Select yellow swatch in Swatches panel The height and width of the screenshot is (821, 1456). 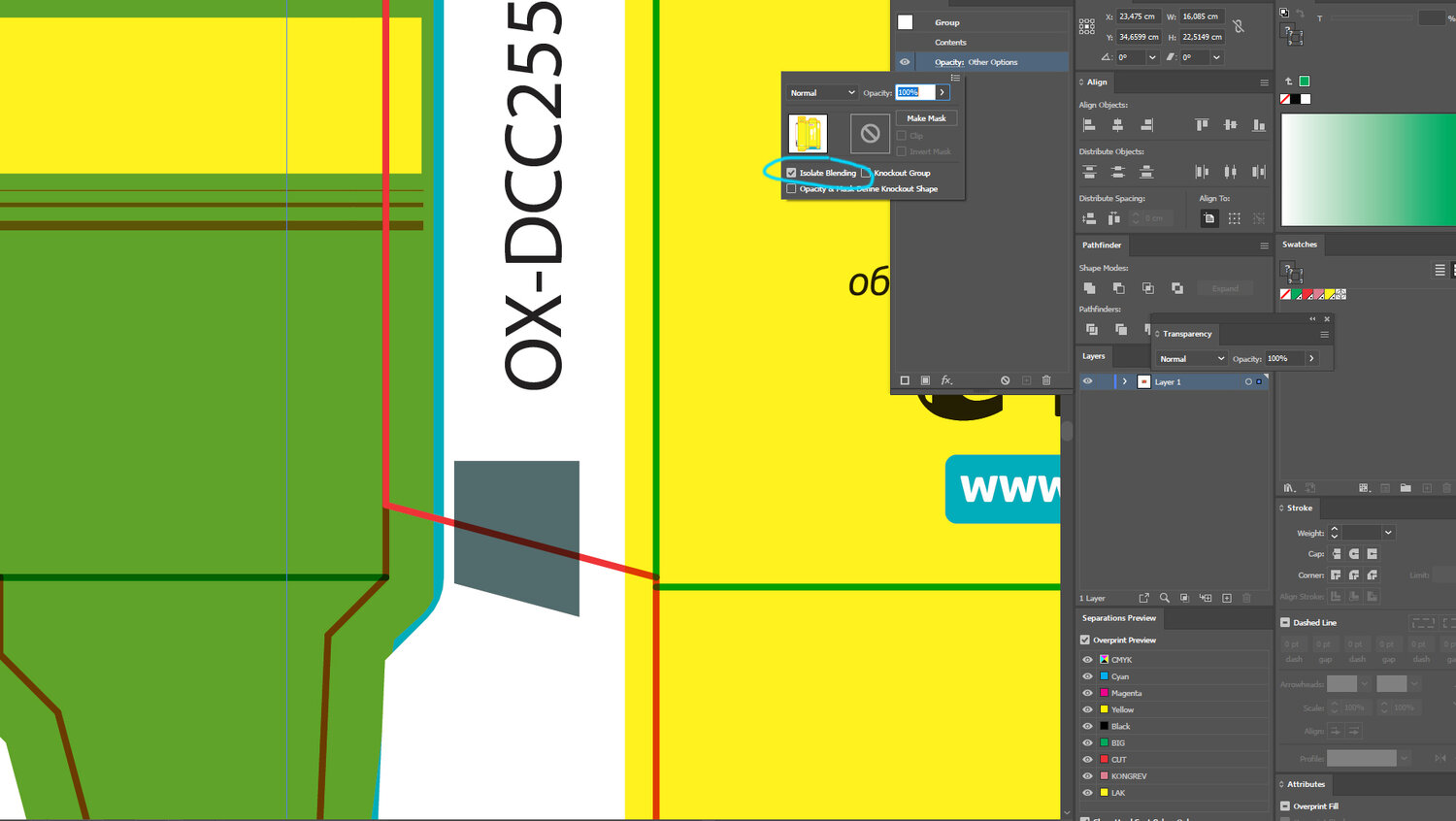click(x=1330, y=294)
